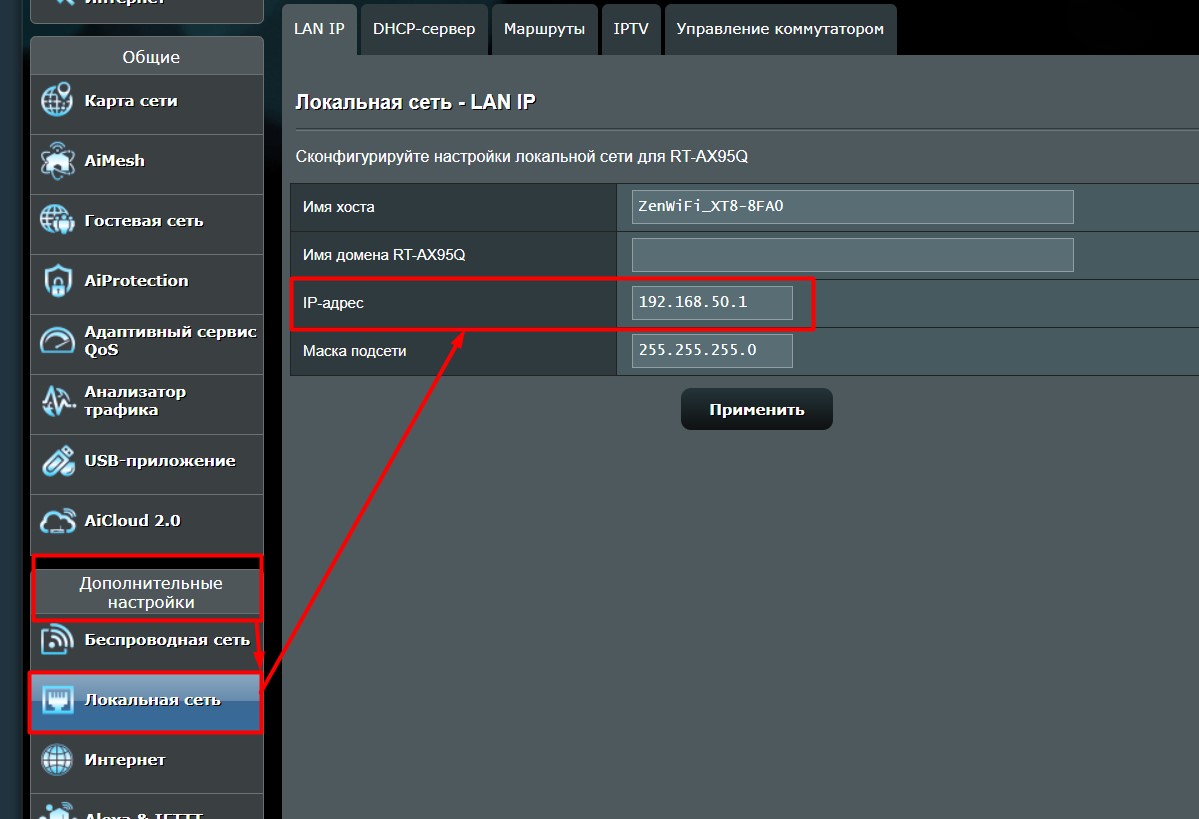Click the USB application icon
Screen dimensions: 1199x819
pyautogui.click(x=57, y=461)
